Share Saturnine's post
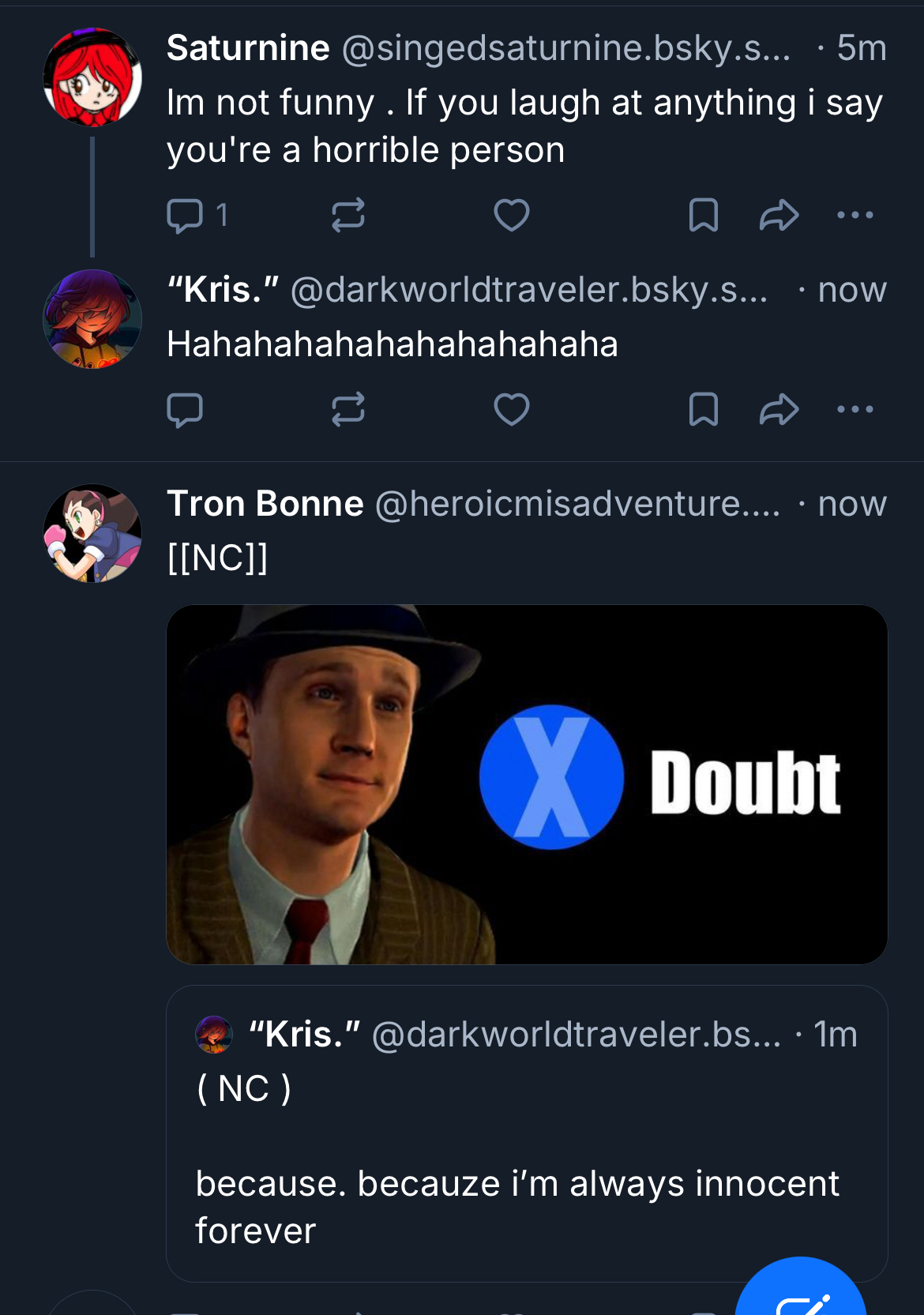 click(x=779, y=215)
